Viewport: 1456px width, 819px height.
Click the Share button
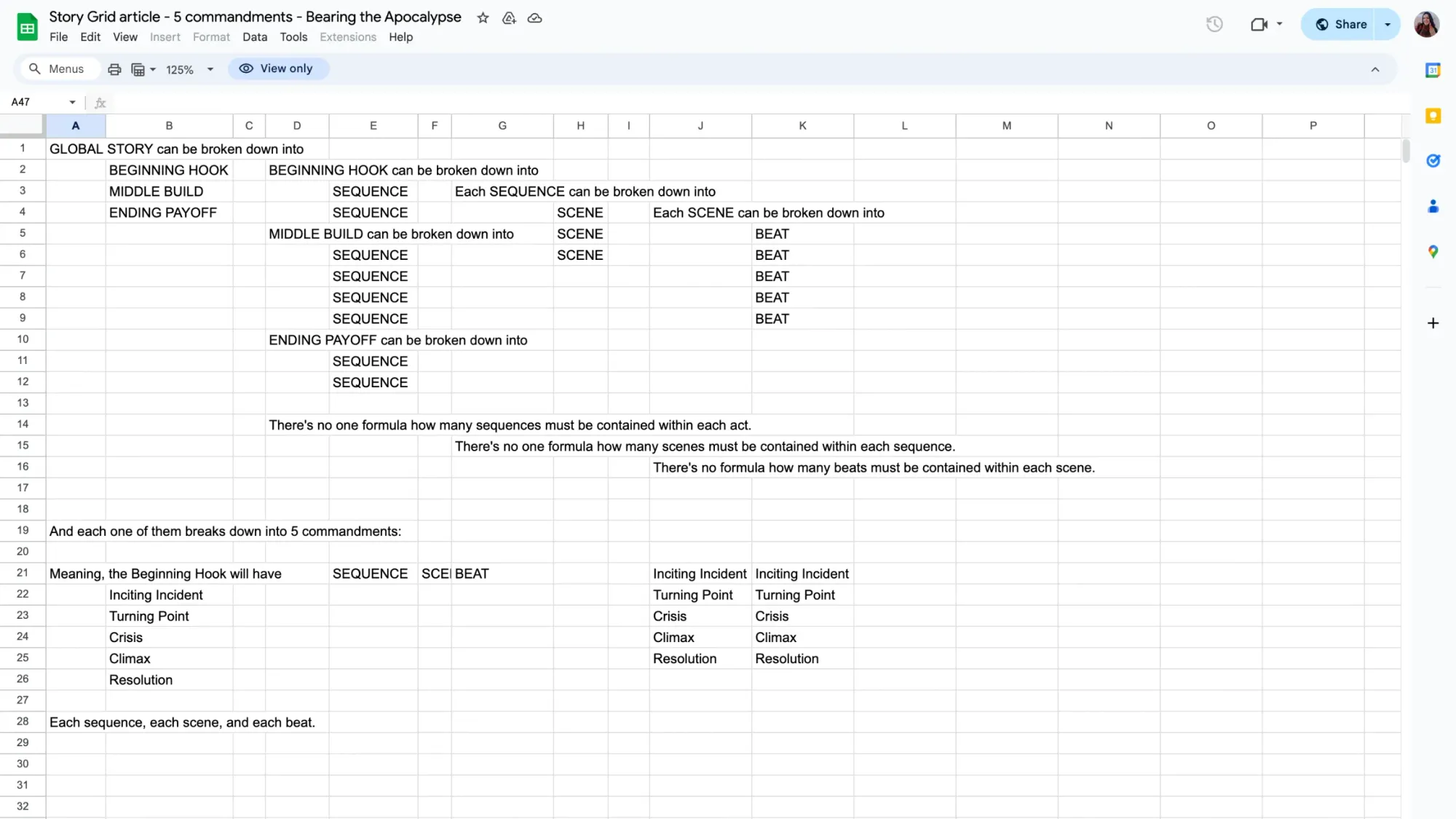pos(1343,24)
